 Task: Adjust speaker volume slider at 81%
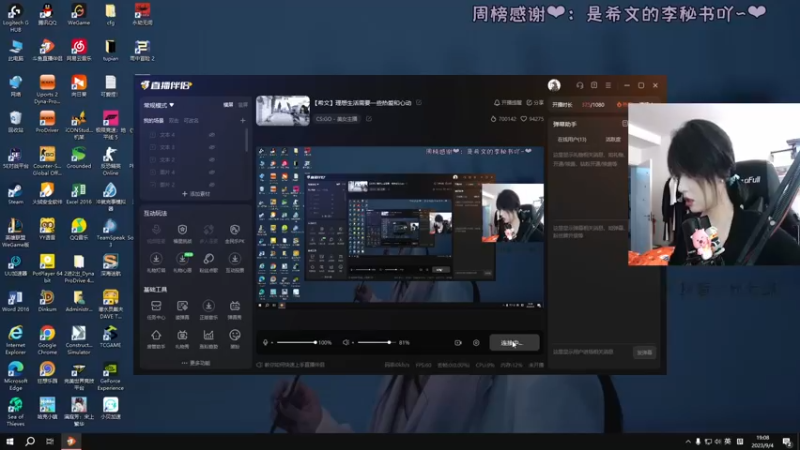pos(375,342)
